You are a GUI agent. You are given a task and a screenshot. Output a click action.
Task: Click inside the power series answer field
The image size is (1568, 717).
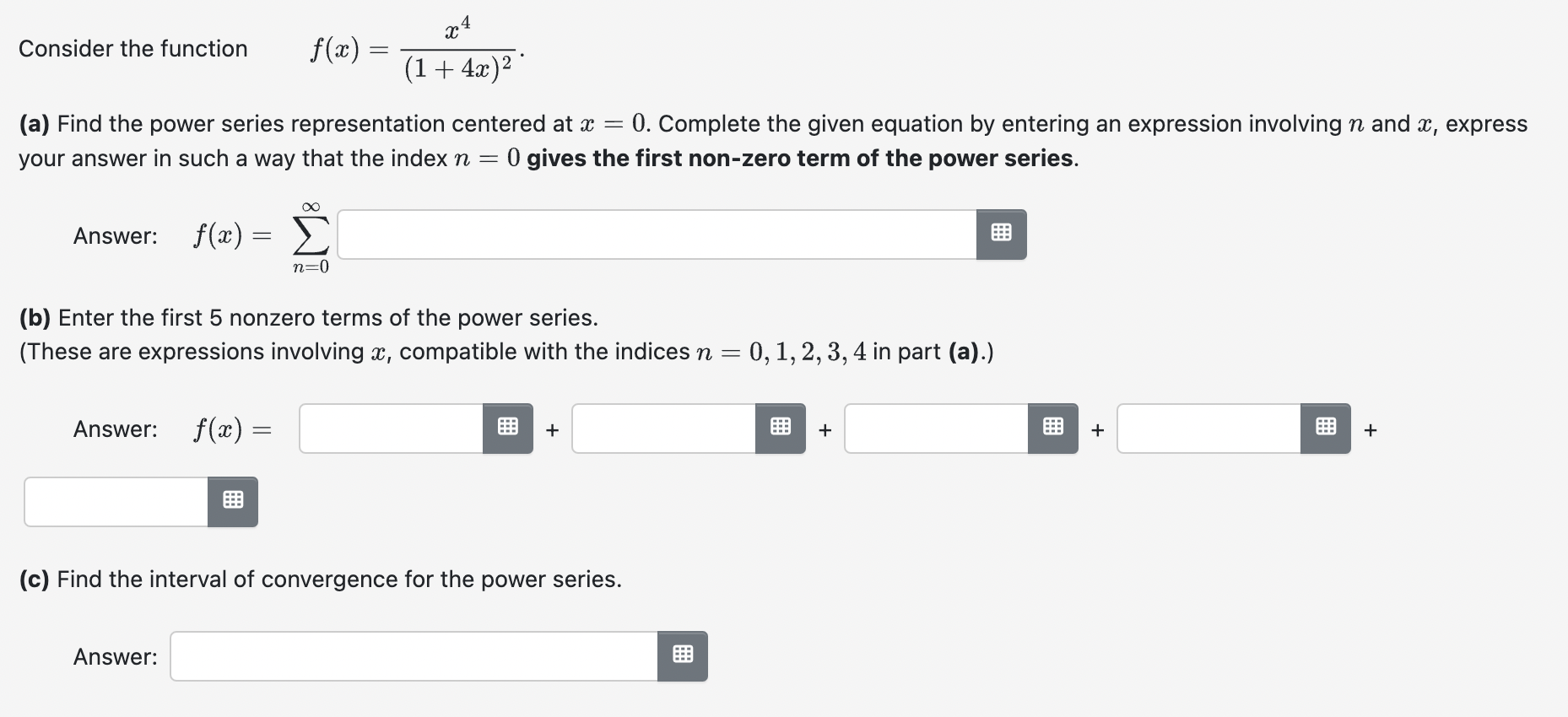pos(658,235)
